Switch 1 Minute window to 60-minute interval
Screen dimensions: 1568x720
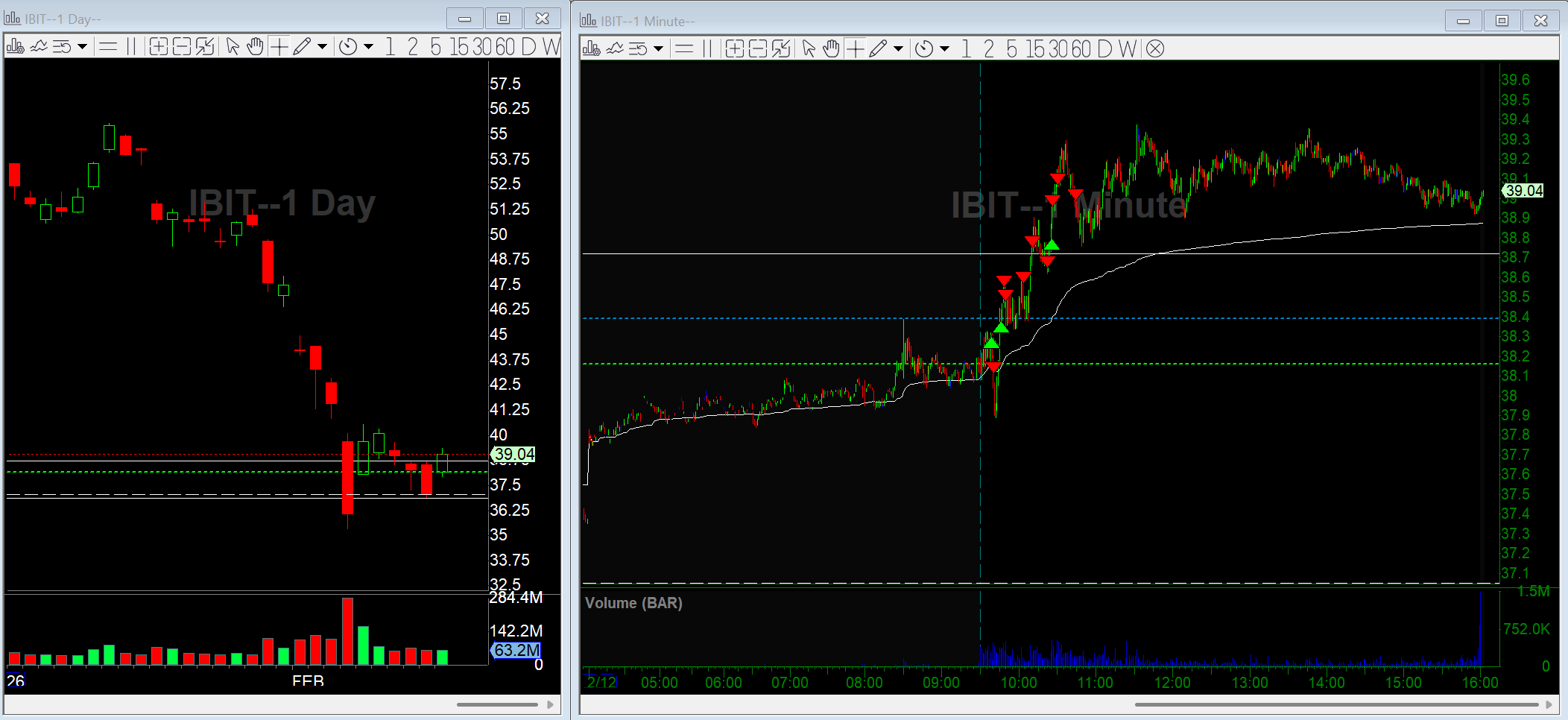pos(1081,49)
